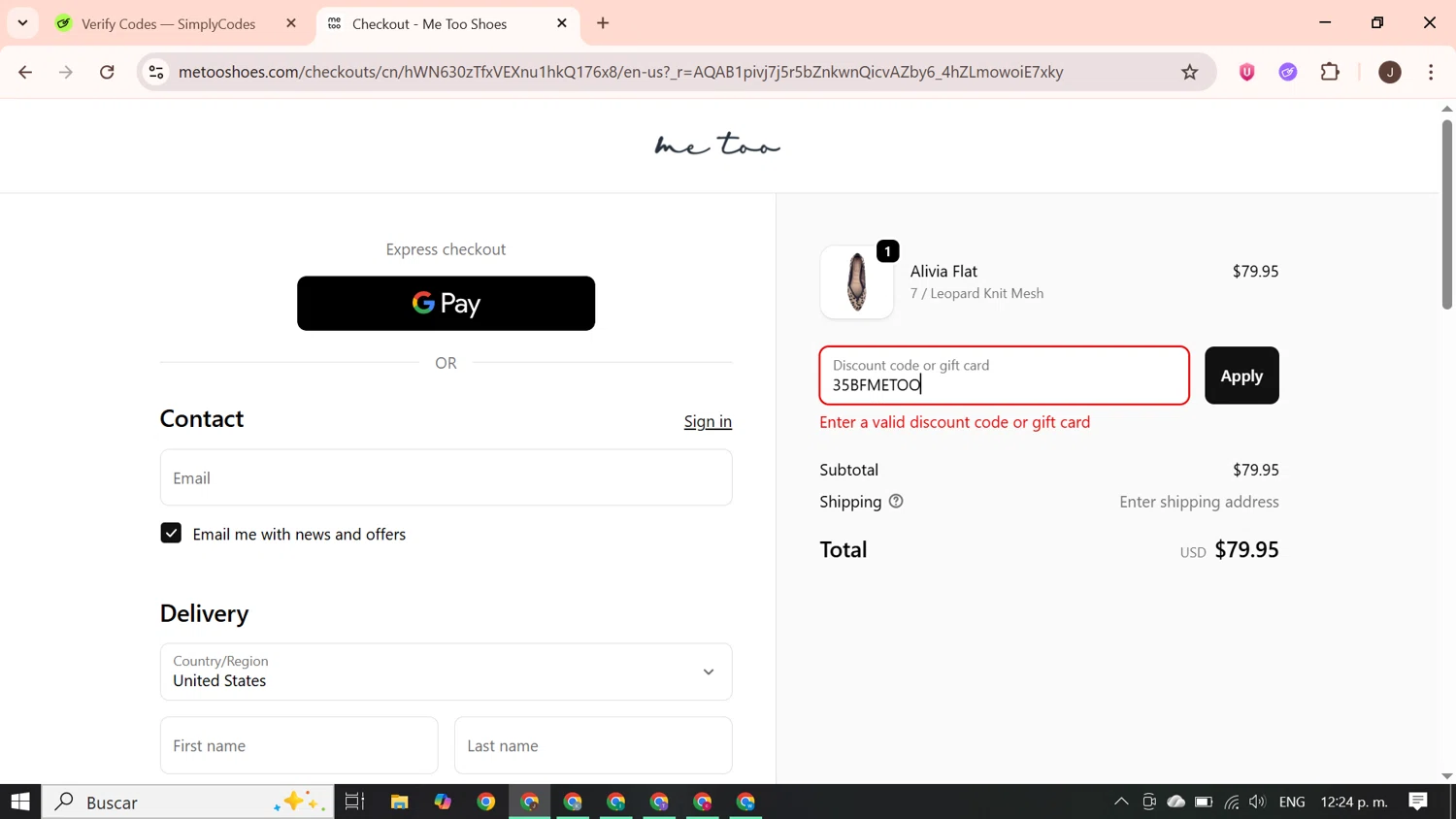Screen dimensions: 1456x819
Task: Reload the checkout page
Action: tap(107, 72)
